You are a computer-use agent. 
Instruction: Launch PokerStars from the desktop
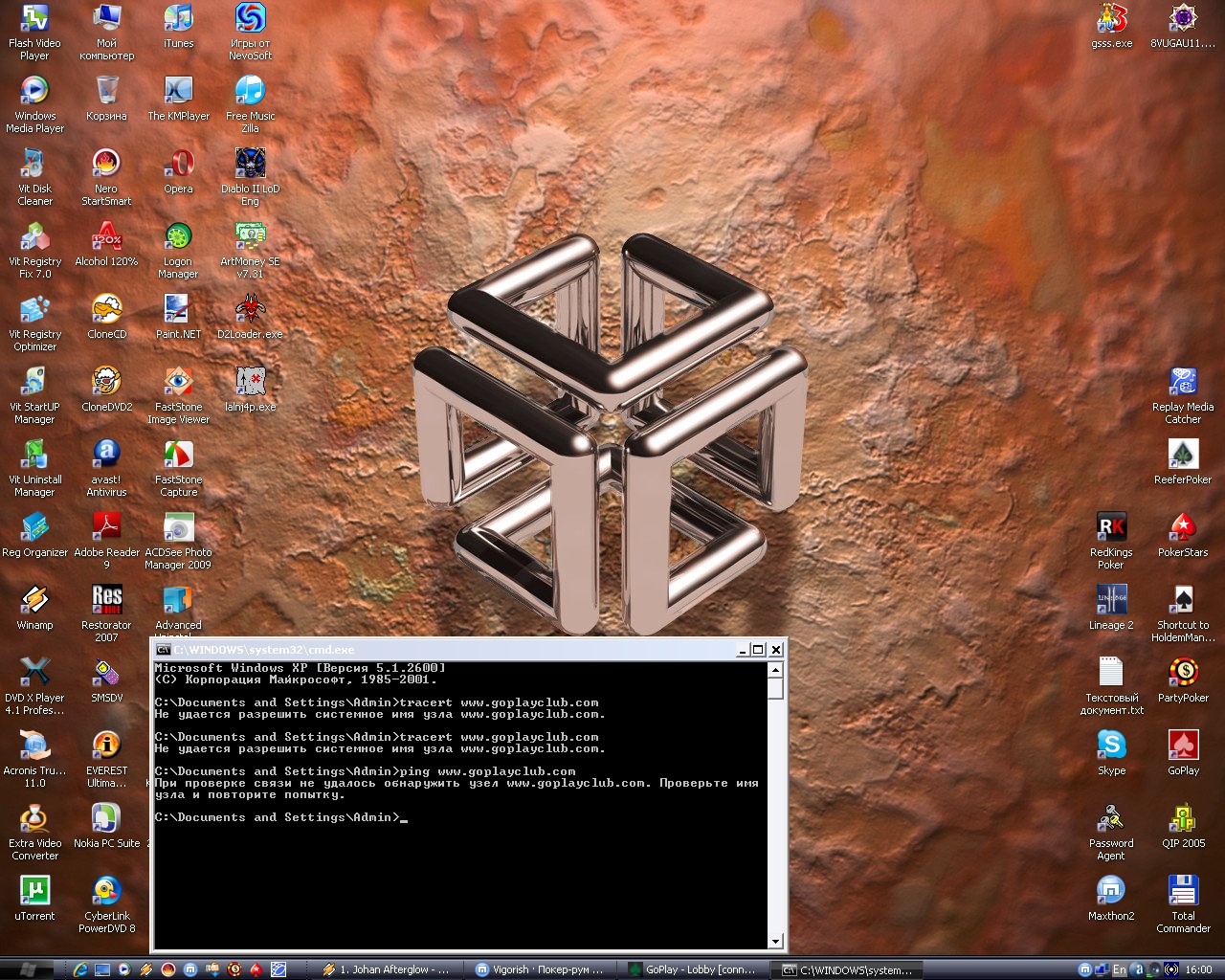point(1183,528)
